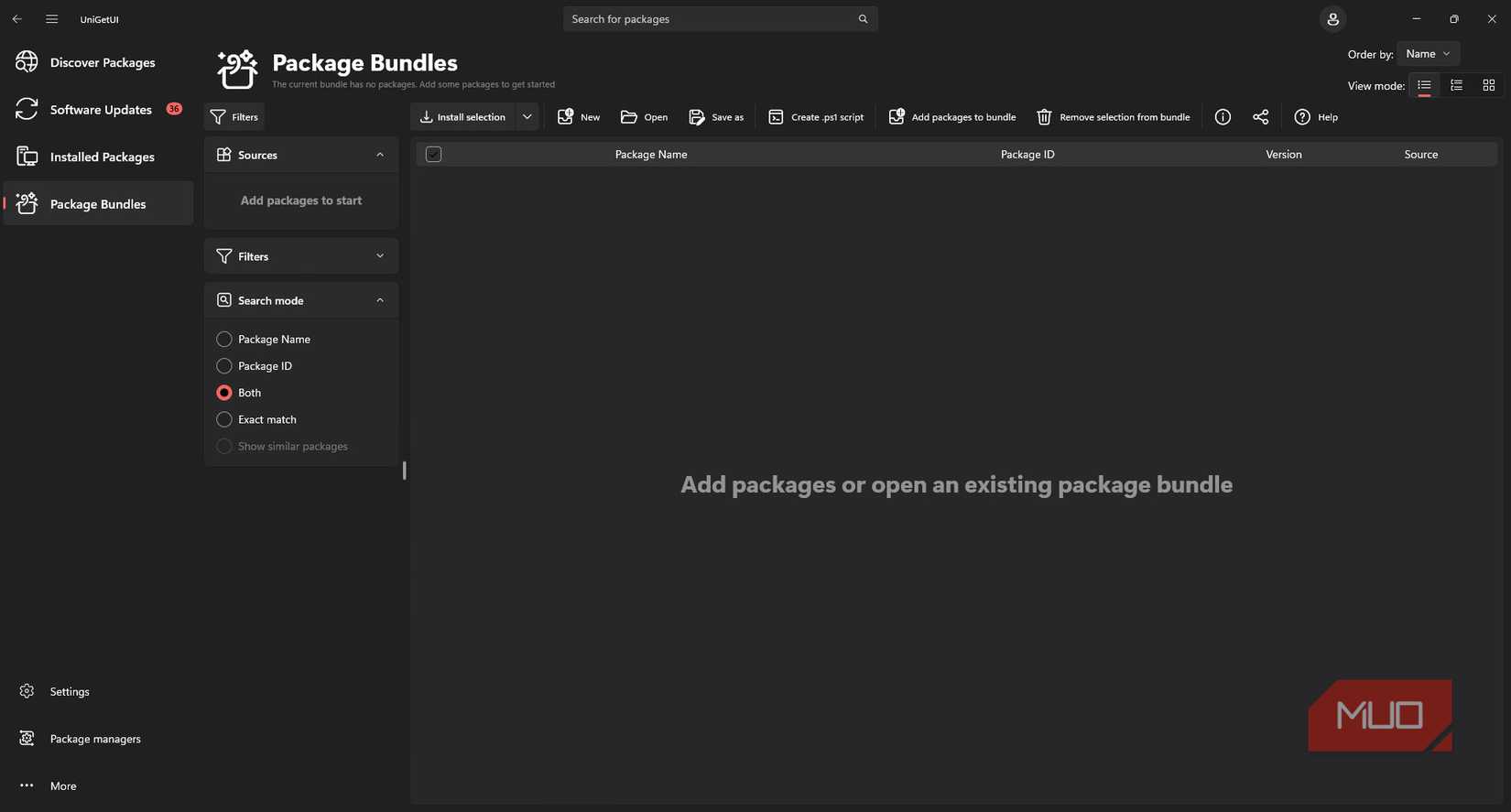Select Exact match search mode

(256, 419)
